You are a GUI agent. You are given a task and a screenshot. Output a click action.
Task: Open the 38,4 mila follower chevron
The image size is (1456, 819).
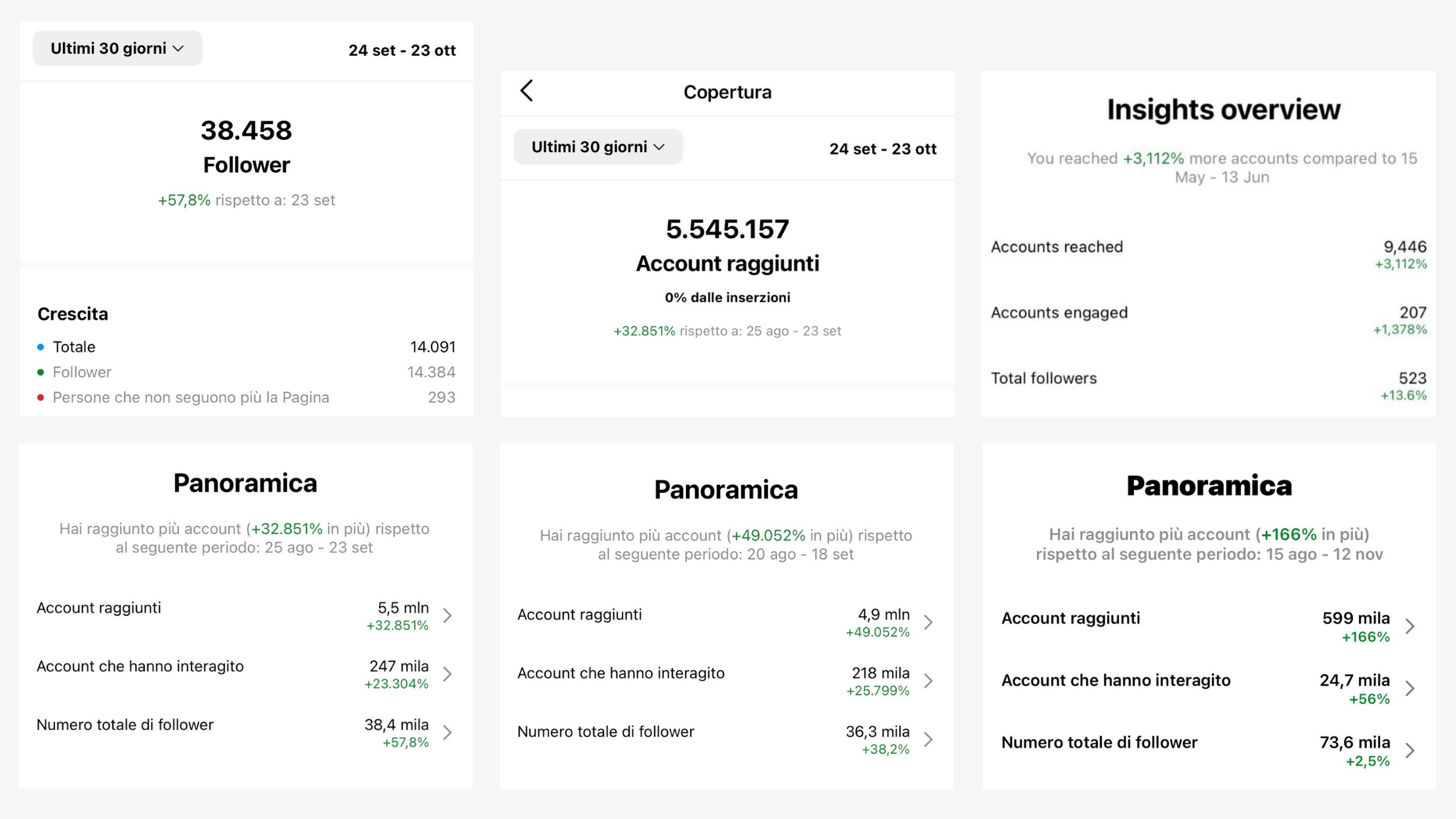[448, 732]
